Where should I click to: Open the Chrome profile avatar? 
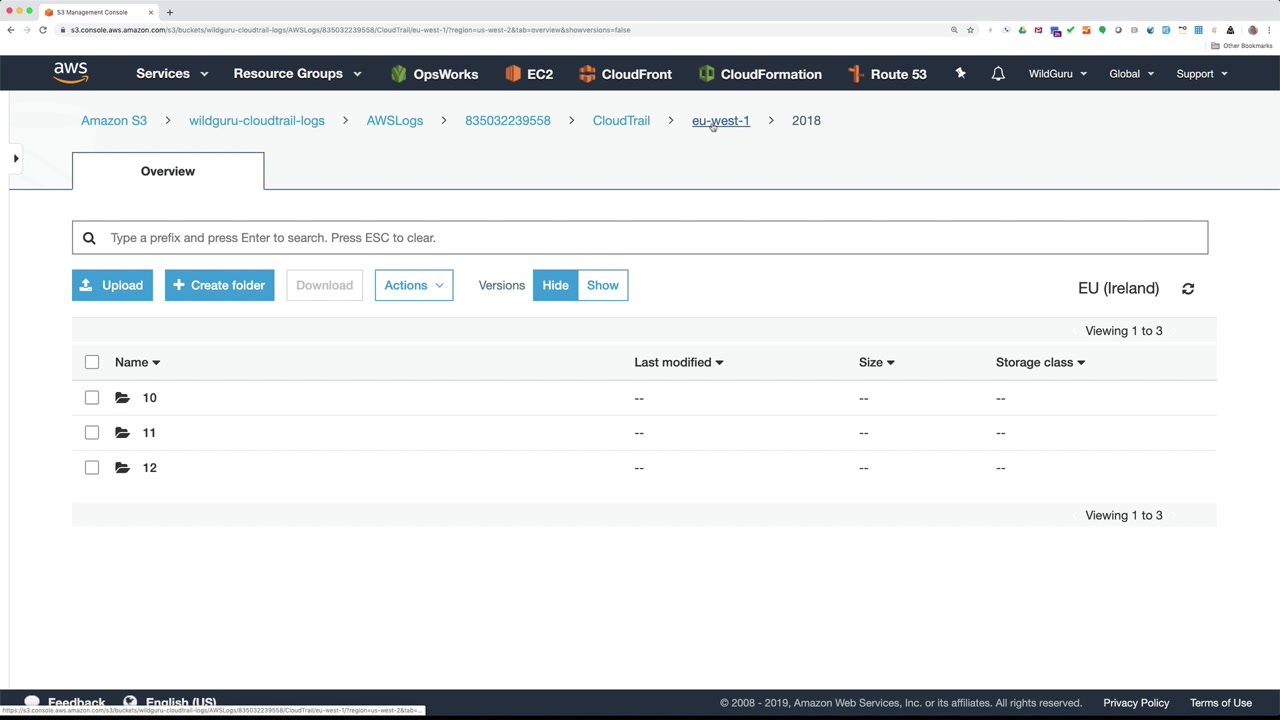click(x=1252, y=30)
